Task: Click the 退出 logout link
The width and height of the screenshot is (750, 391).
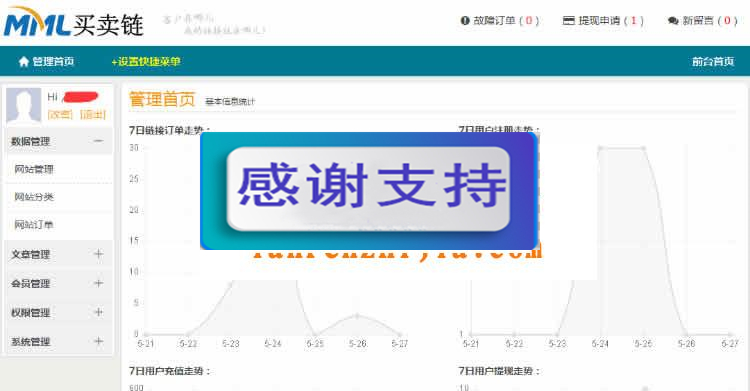Action: coord(92,114)
